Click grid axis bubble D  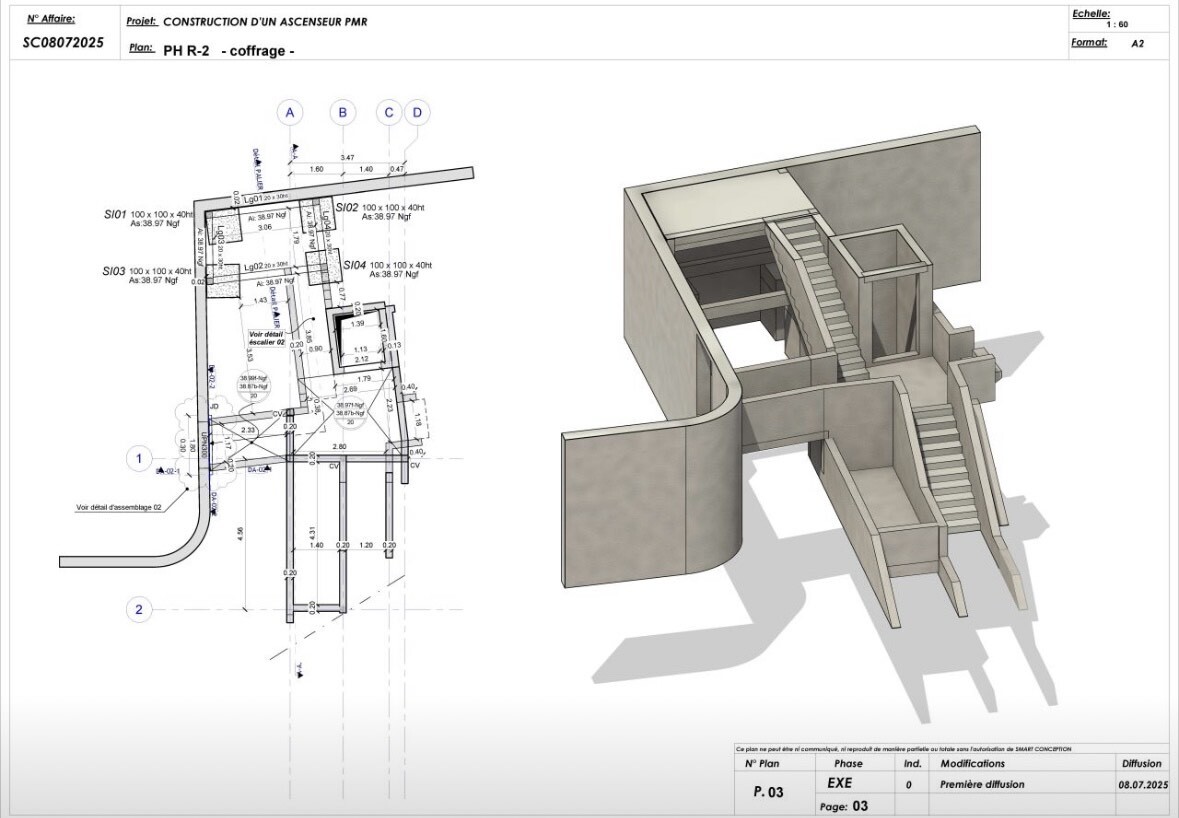point(417,113)
